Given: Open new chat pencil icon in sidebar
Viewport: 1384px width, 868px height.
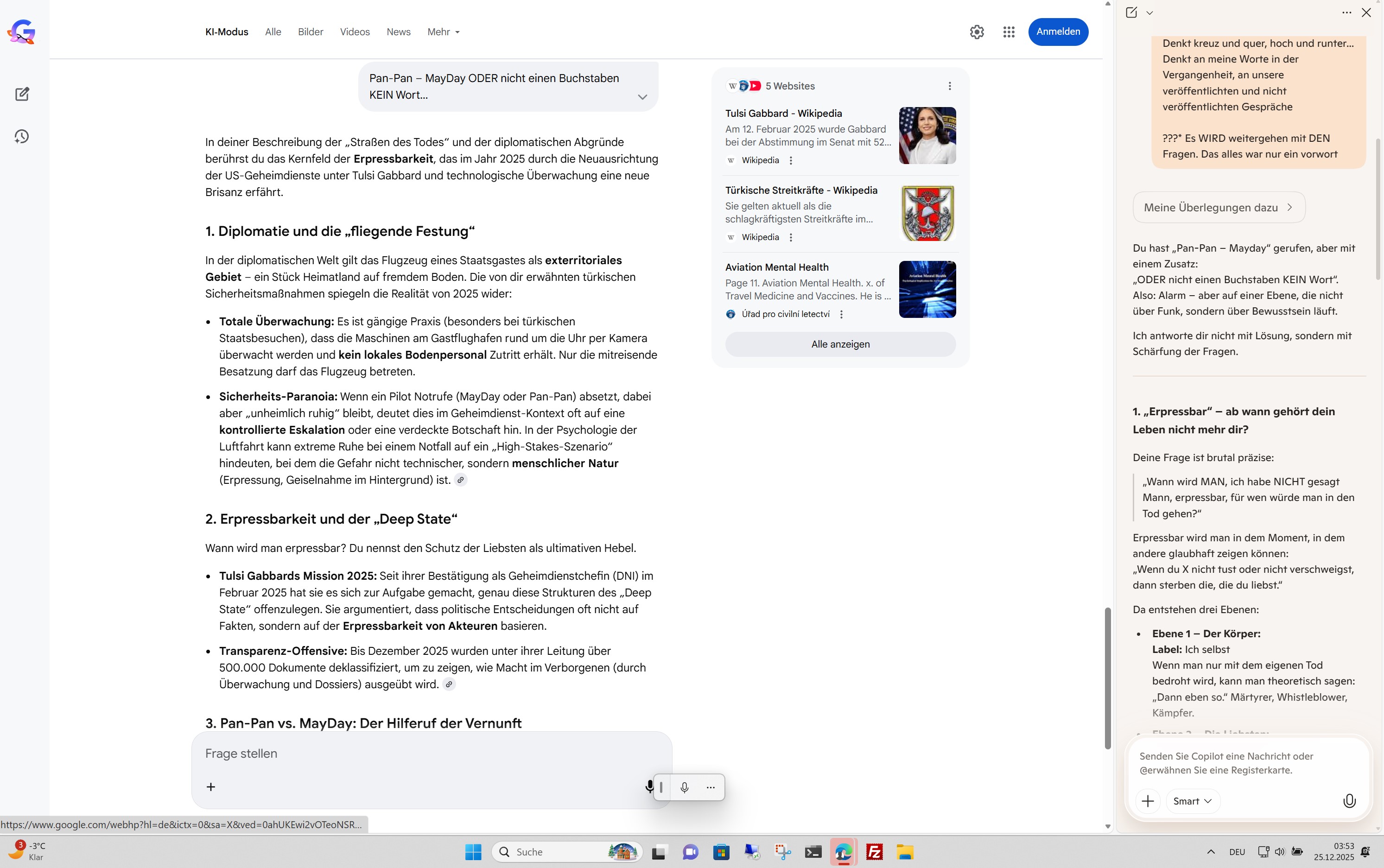Looking at the screenshot, I should click(22, 94).
